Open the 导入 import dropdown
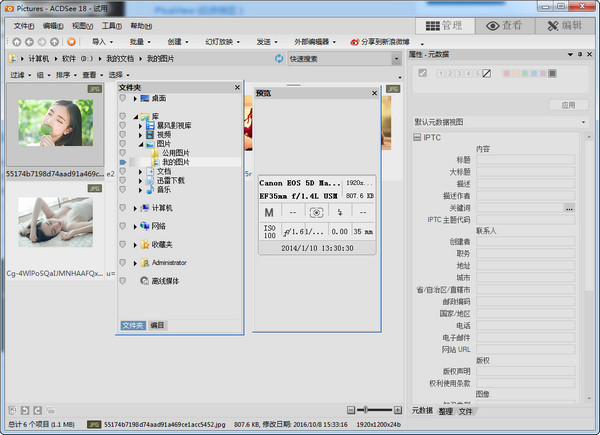This screenshot has height=435, width=600. [102, 42]
